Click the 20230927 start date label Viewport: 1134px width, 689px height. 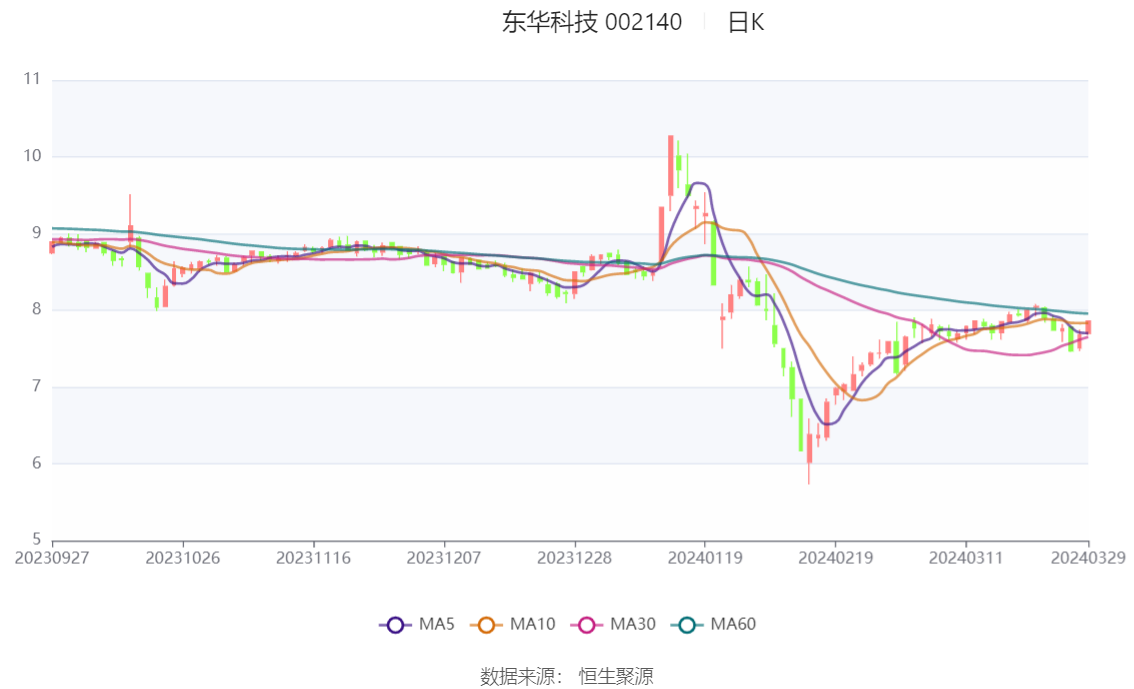click(x=52, y=558)
